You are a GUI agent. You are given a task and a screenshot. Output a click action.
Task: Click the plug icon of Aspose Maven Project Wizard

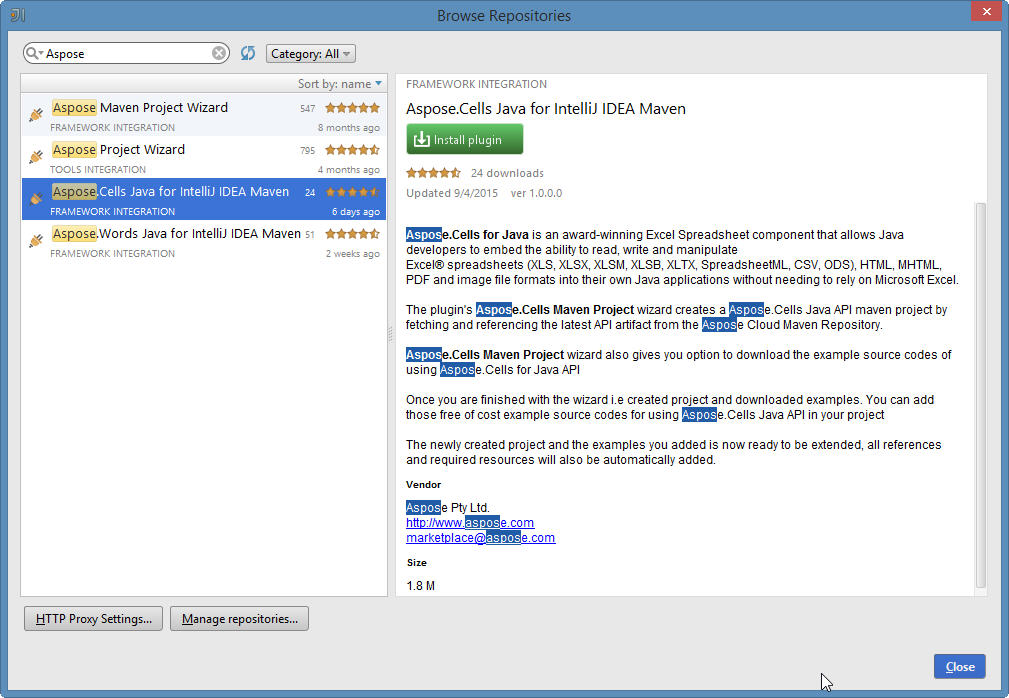[36, 115]
